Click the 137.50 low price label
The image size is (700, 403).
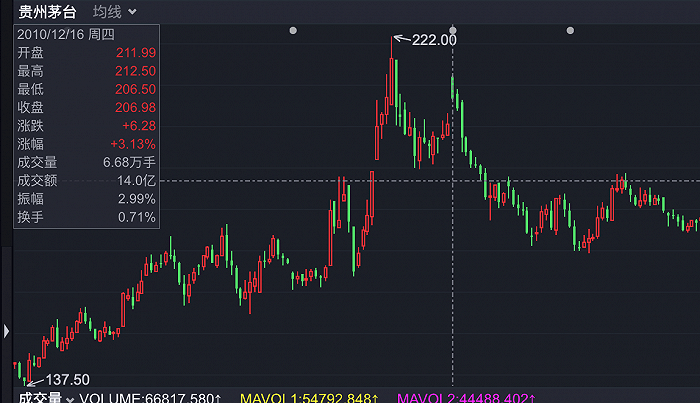point(67,380)
